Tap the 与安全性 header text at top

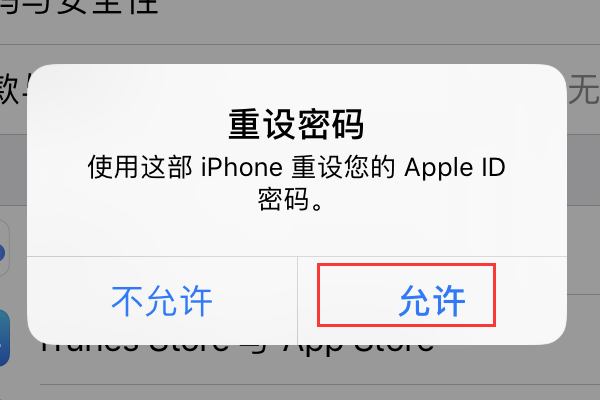79,7
